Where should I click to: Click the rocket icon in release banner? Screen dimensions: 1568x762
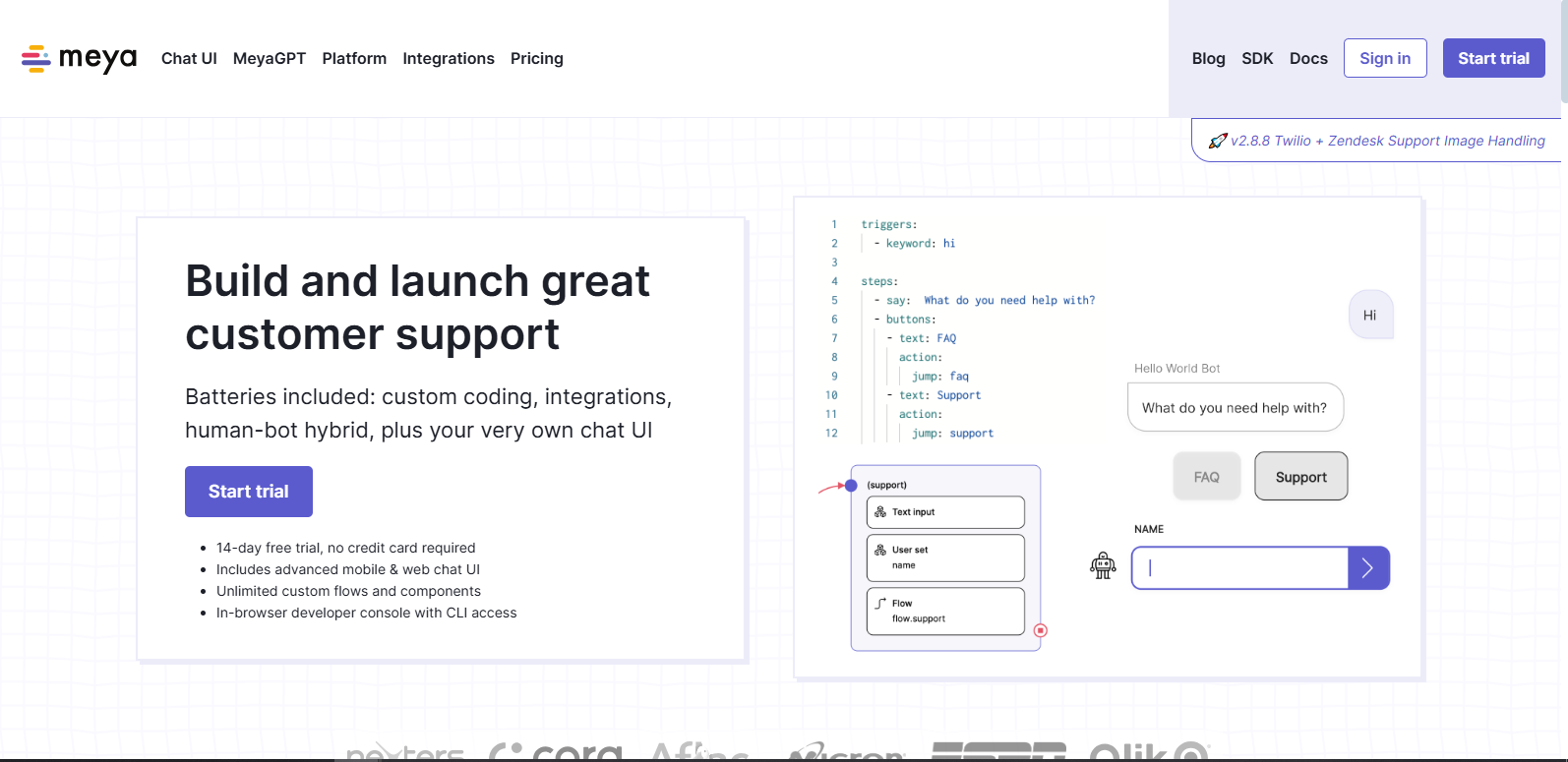point(1218,141)
